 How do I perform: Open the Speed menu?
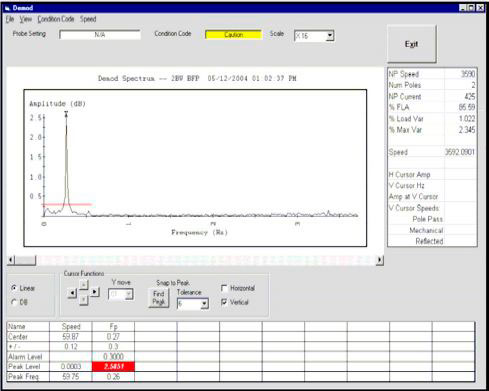[88, 19]
